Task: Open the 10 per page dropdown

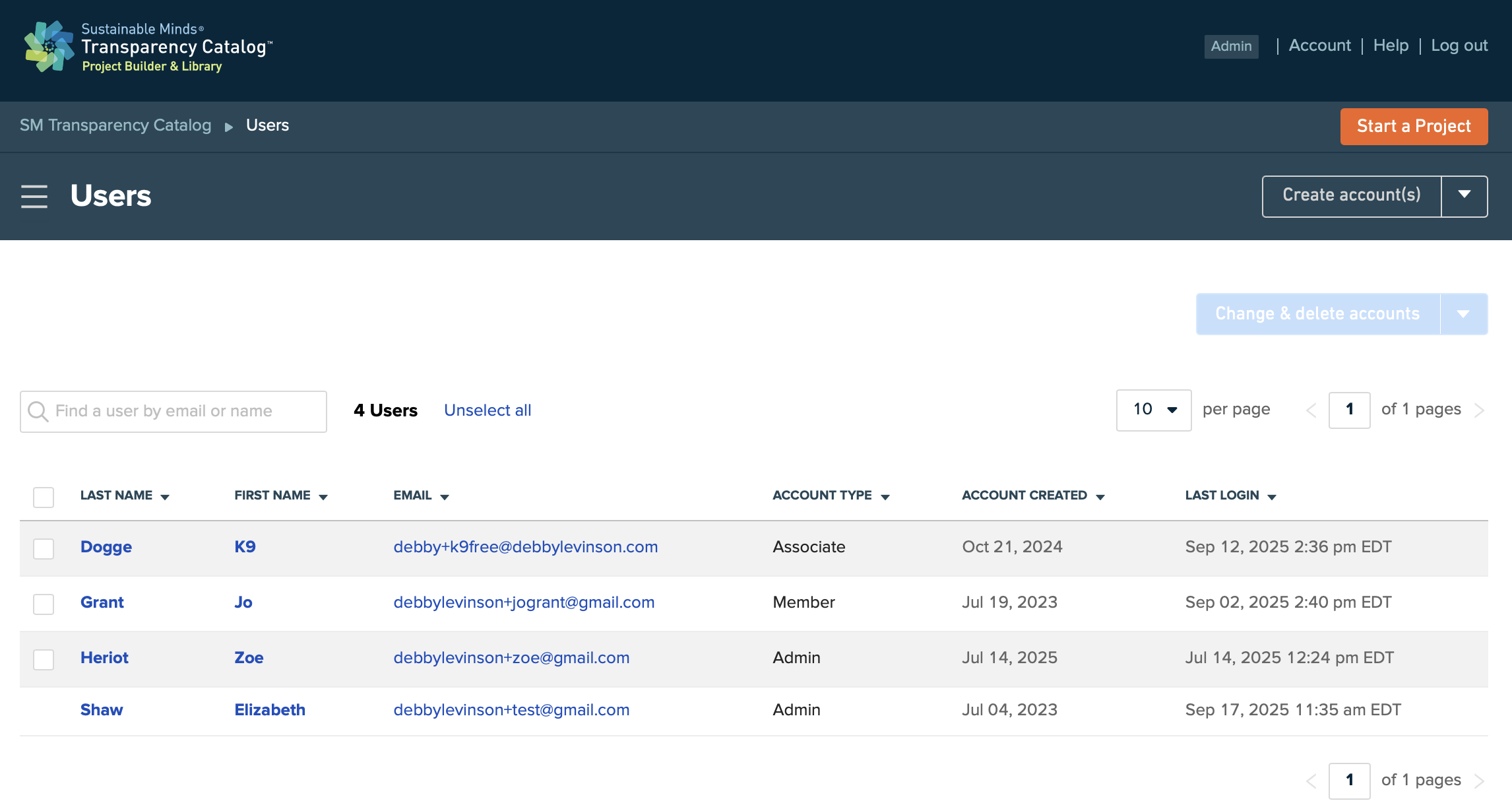Action: click(1154, 410)
